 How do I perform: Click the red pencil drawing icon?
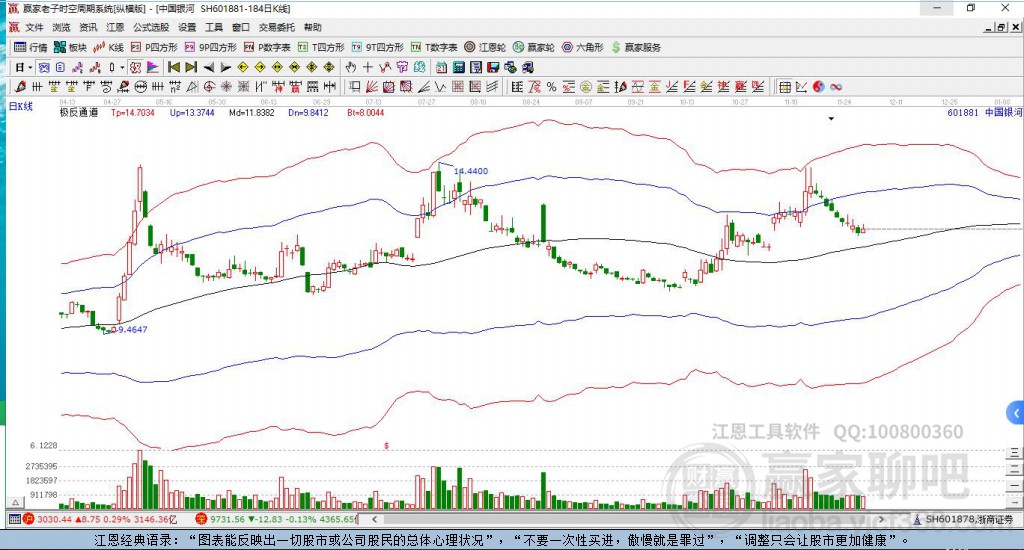[20, 86]
